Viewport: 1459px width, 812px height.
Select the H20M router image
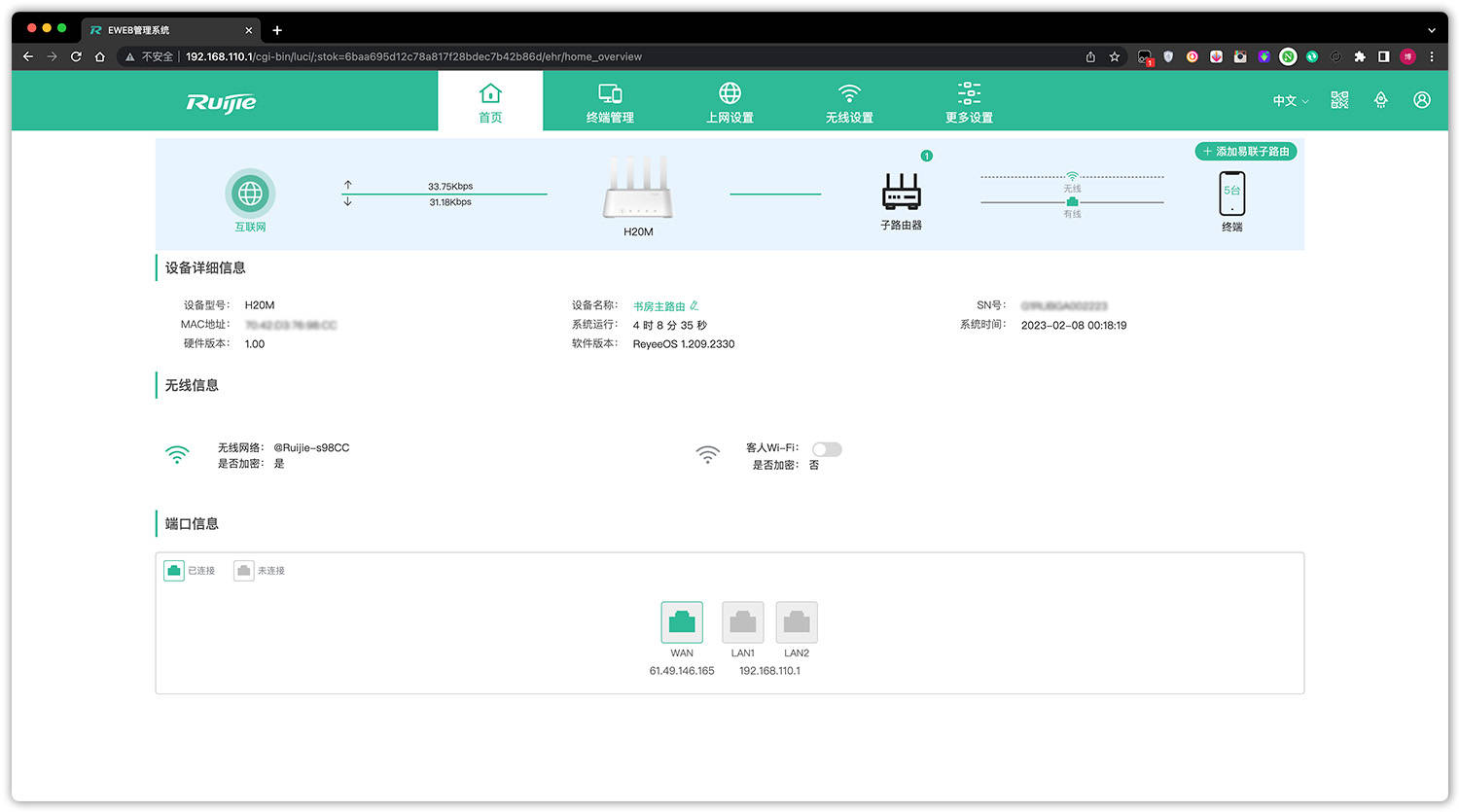point(638,188)
